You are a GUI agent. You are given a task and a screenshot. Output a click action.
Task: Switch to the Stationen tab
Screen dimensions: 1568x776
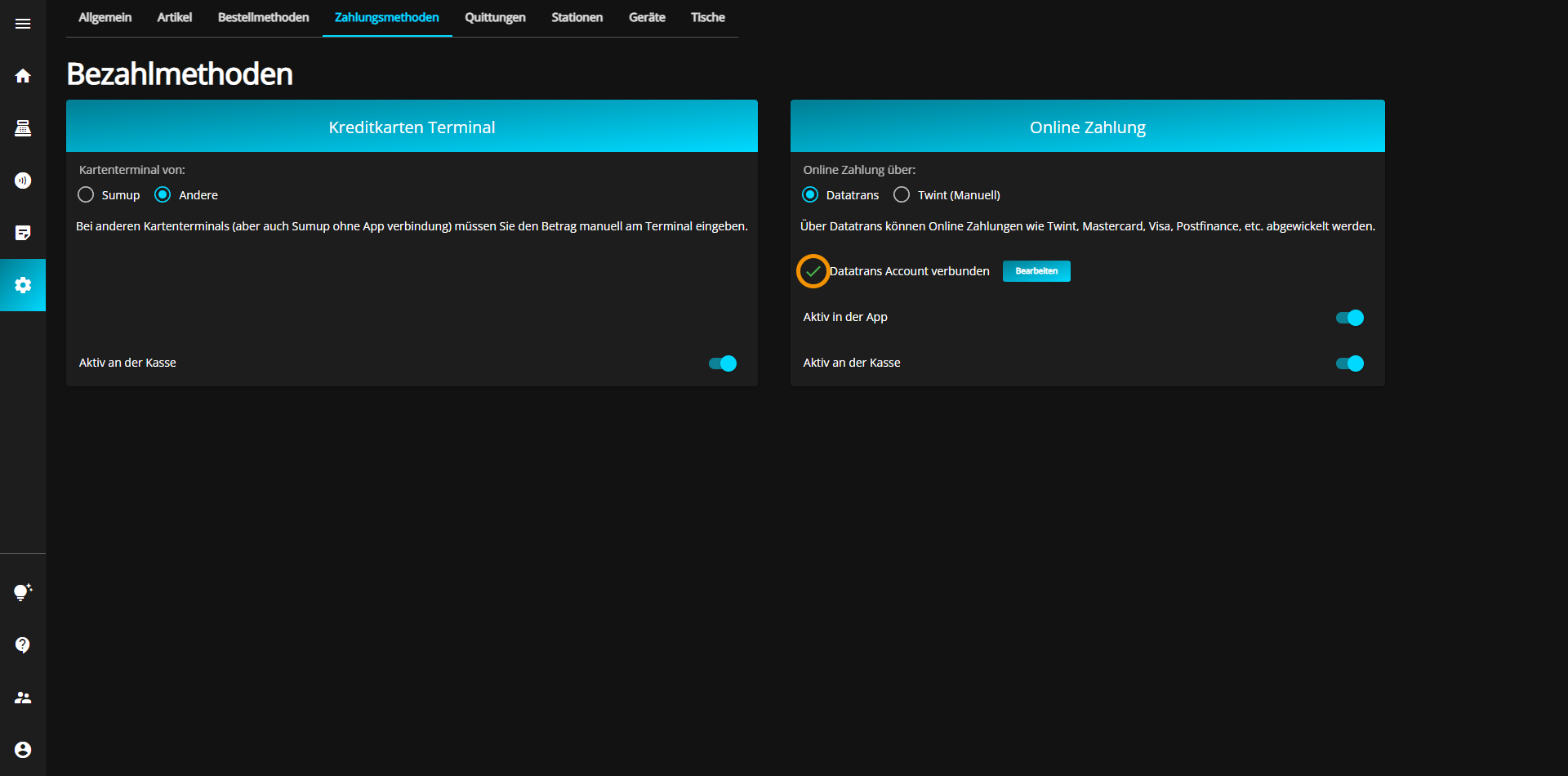577,18
